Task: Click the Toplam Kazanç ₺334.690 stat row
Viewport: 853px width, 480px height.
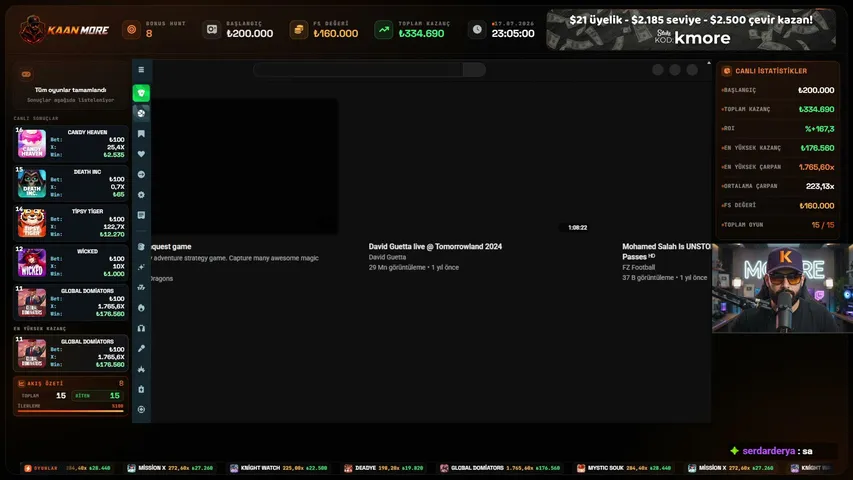Action: 777,109
